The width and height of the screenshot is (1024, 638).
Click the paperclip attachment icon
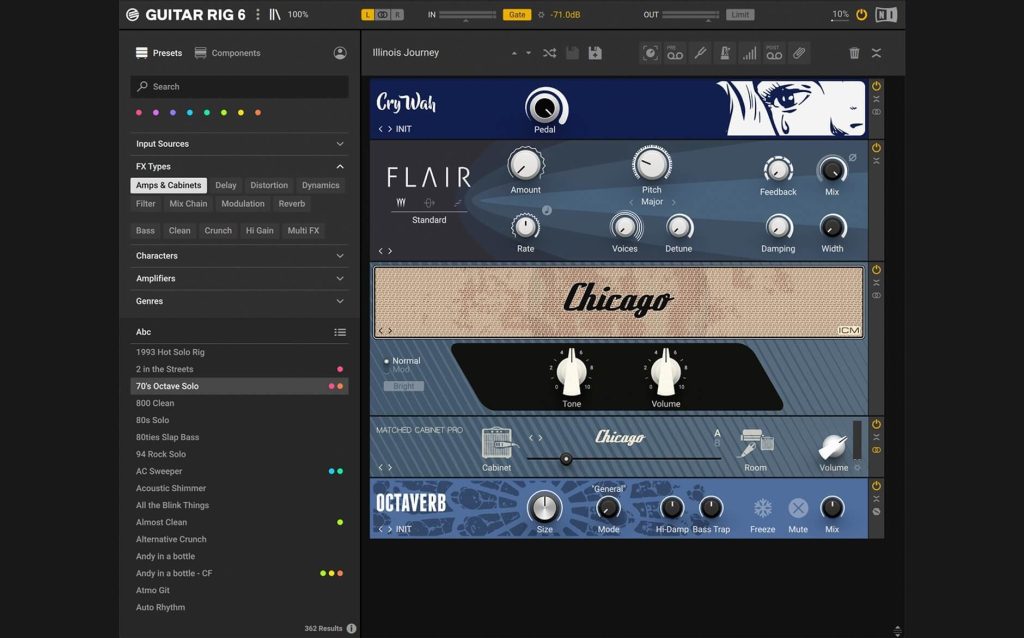tap(798, 53)
